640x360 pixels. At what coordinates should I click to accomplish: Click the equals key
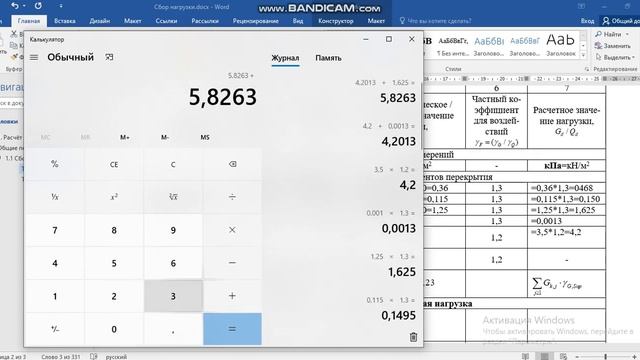pos(232,329)
